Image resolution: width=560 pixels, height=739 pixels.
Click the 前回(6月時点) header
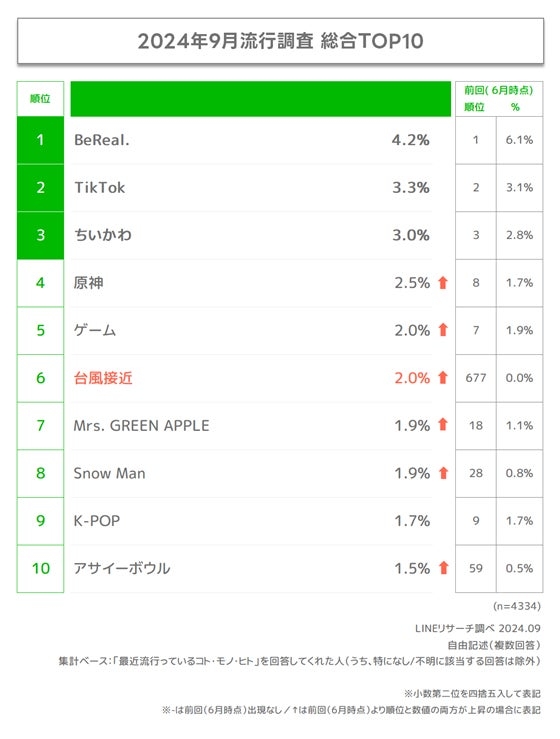click(499, 90)
